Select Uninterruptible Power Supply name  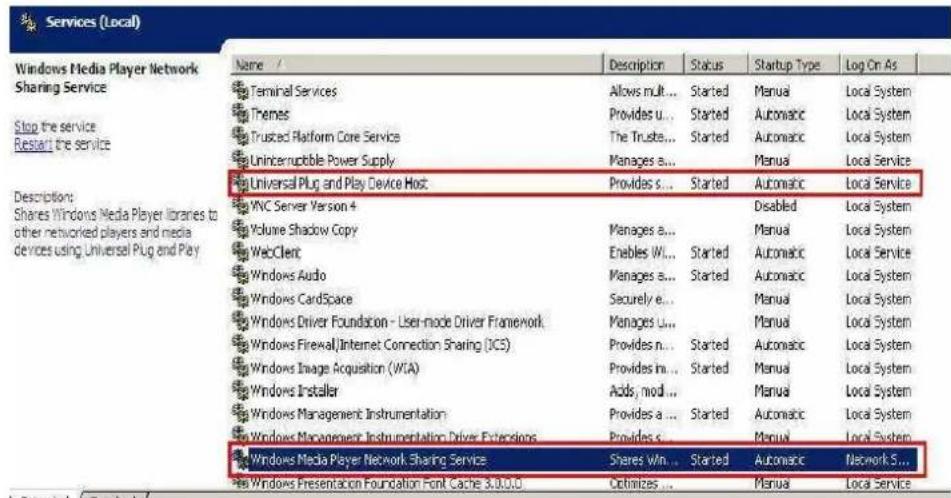point(323,161)
